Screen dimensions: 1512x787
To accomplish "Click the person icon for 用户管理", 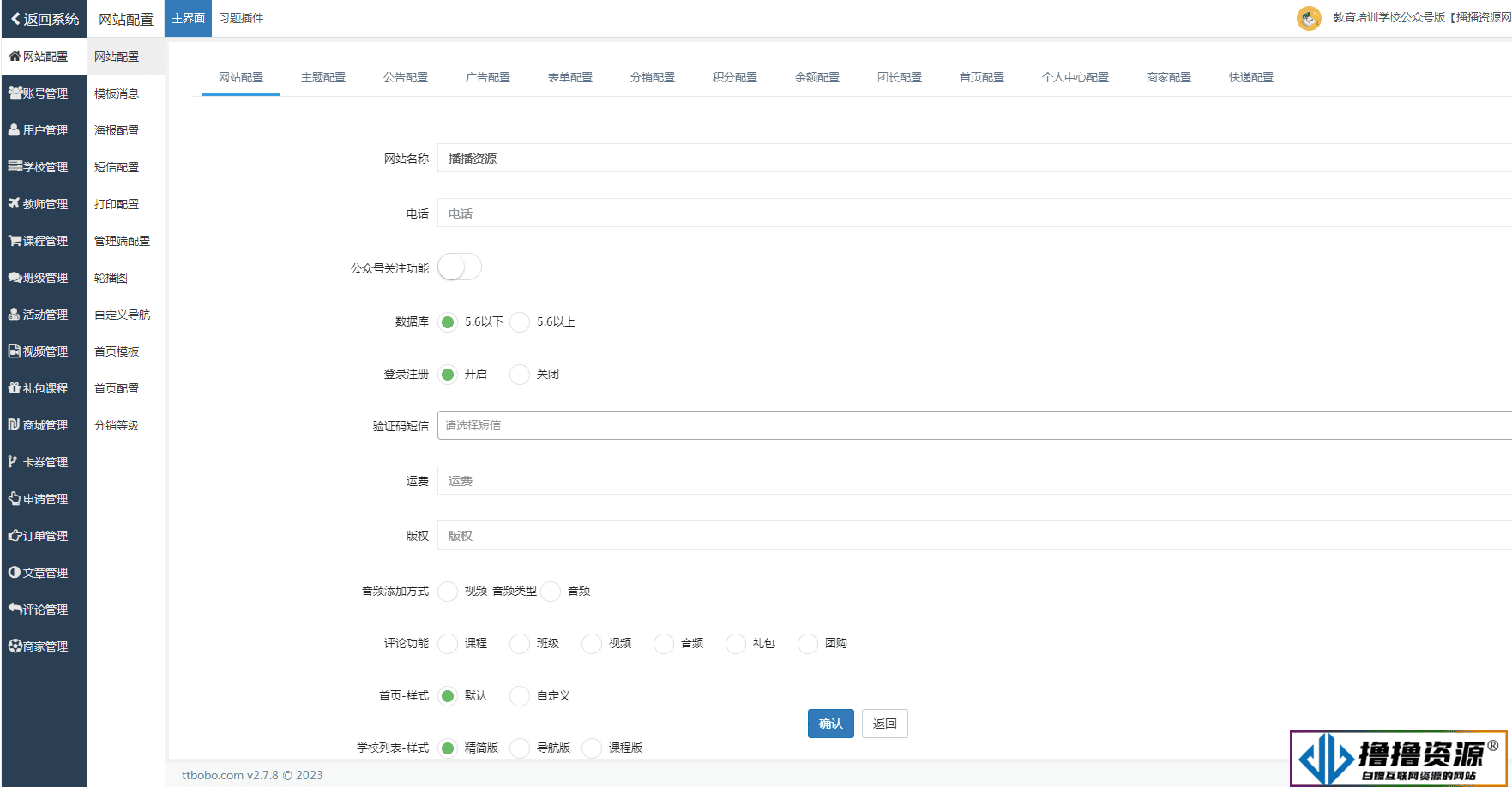I will 15,129.
